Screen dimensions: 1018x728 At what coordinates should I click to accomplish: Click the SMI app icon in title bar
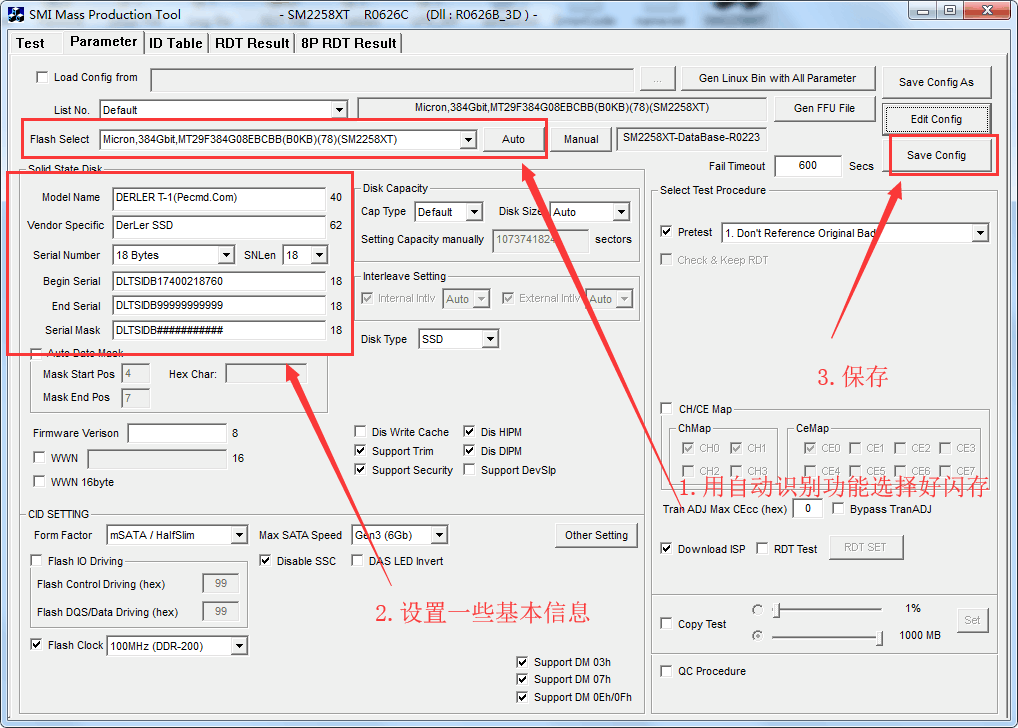[15, 14]
